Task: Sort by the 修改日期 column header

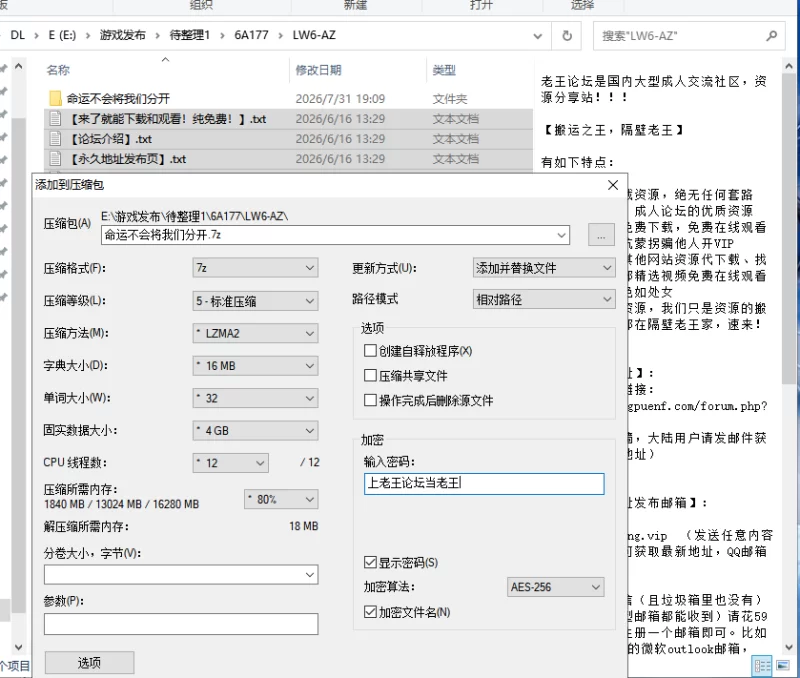Action: click(x=318, y=70)
